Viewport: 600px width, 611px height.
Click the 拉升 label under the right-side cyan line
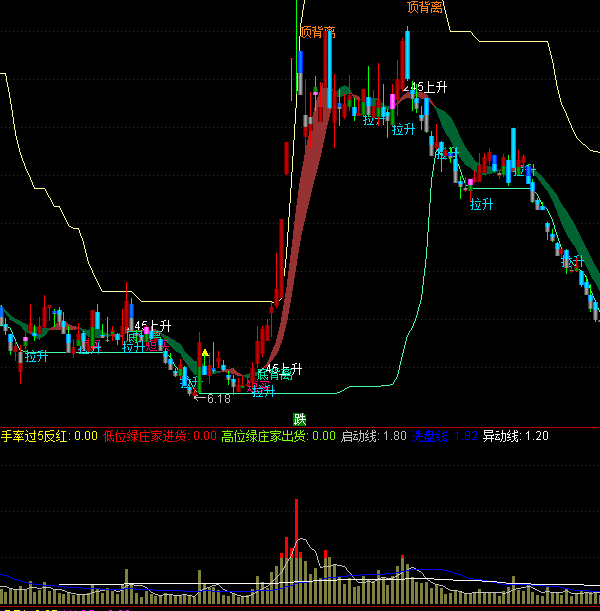pos(482,204)
